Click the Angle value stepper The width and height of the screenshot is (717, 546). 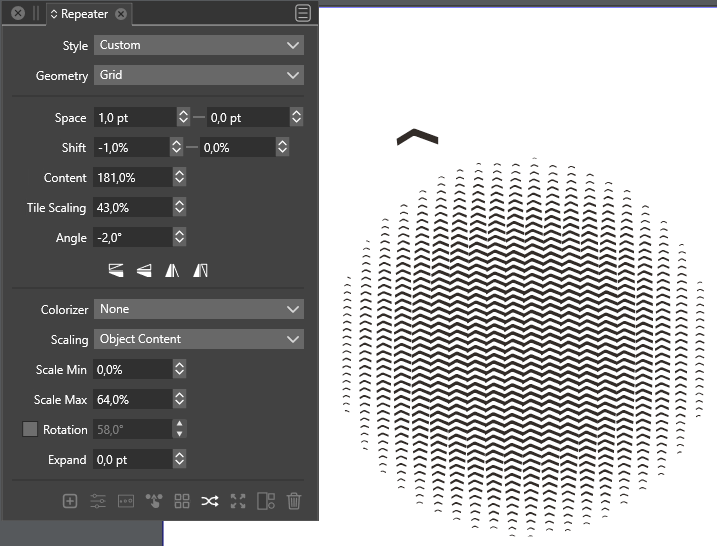[179, 238]
